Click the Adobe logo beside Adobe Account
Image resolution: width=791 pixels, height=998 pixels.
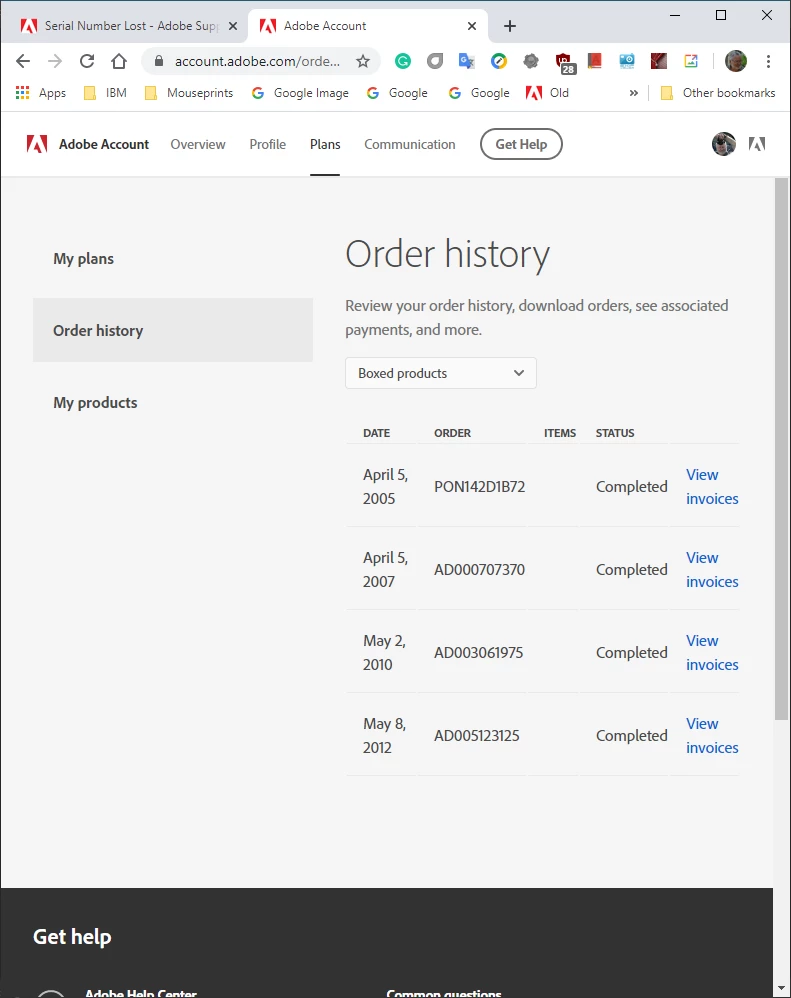coord(37,144)
